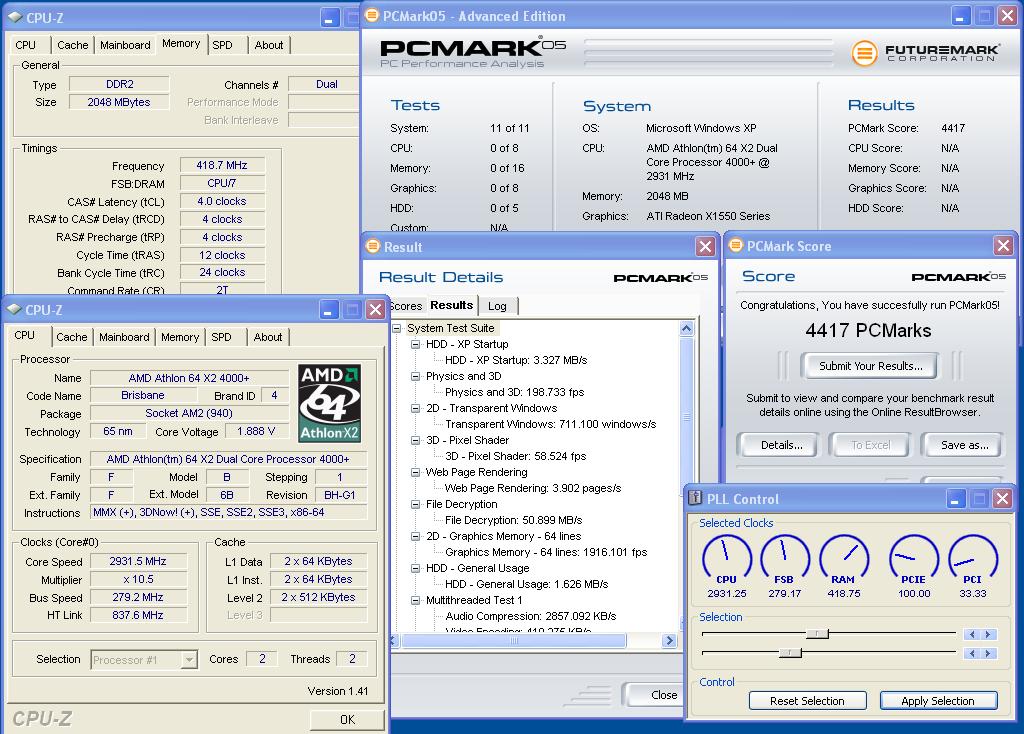Click Reset Selection in PLL Control
Viewport: 1024px width, 734px height.
point(807,701)
